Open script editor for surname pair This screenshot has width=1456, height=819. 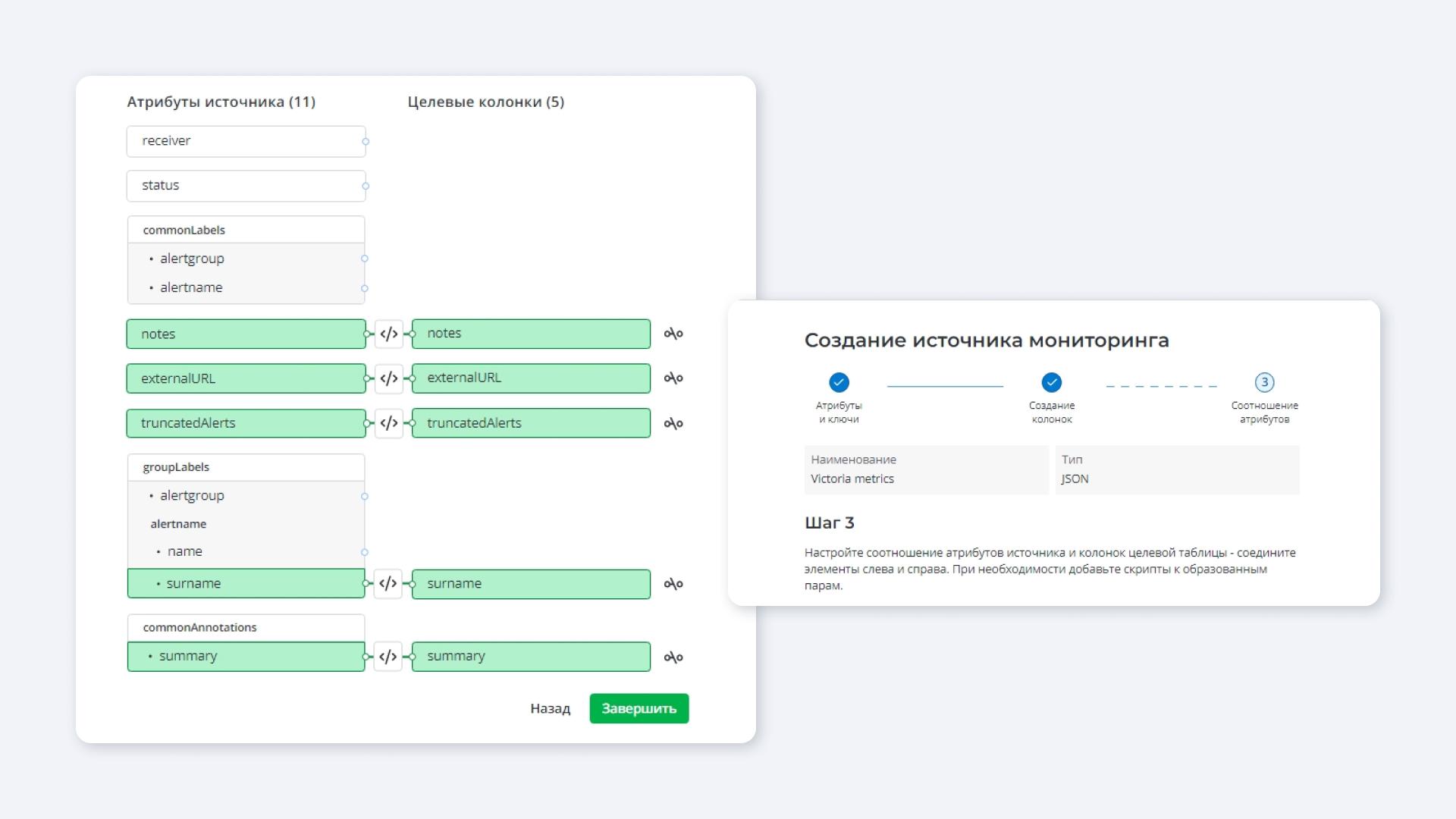click(388, 583)
